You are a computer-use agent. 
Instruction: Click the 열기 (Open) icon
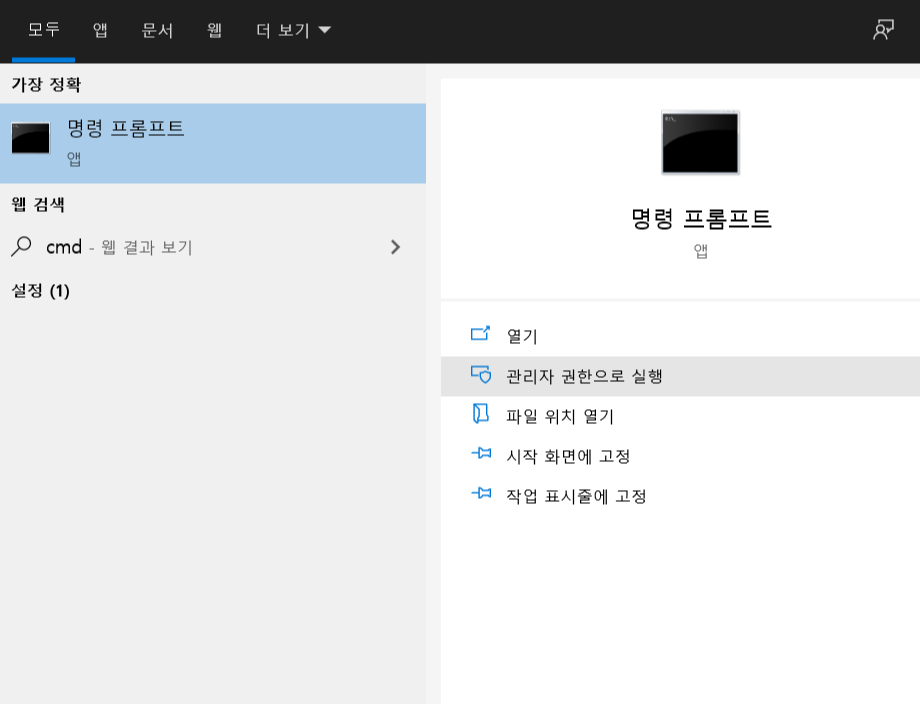point(481,335)
